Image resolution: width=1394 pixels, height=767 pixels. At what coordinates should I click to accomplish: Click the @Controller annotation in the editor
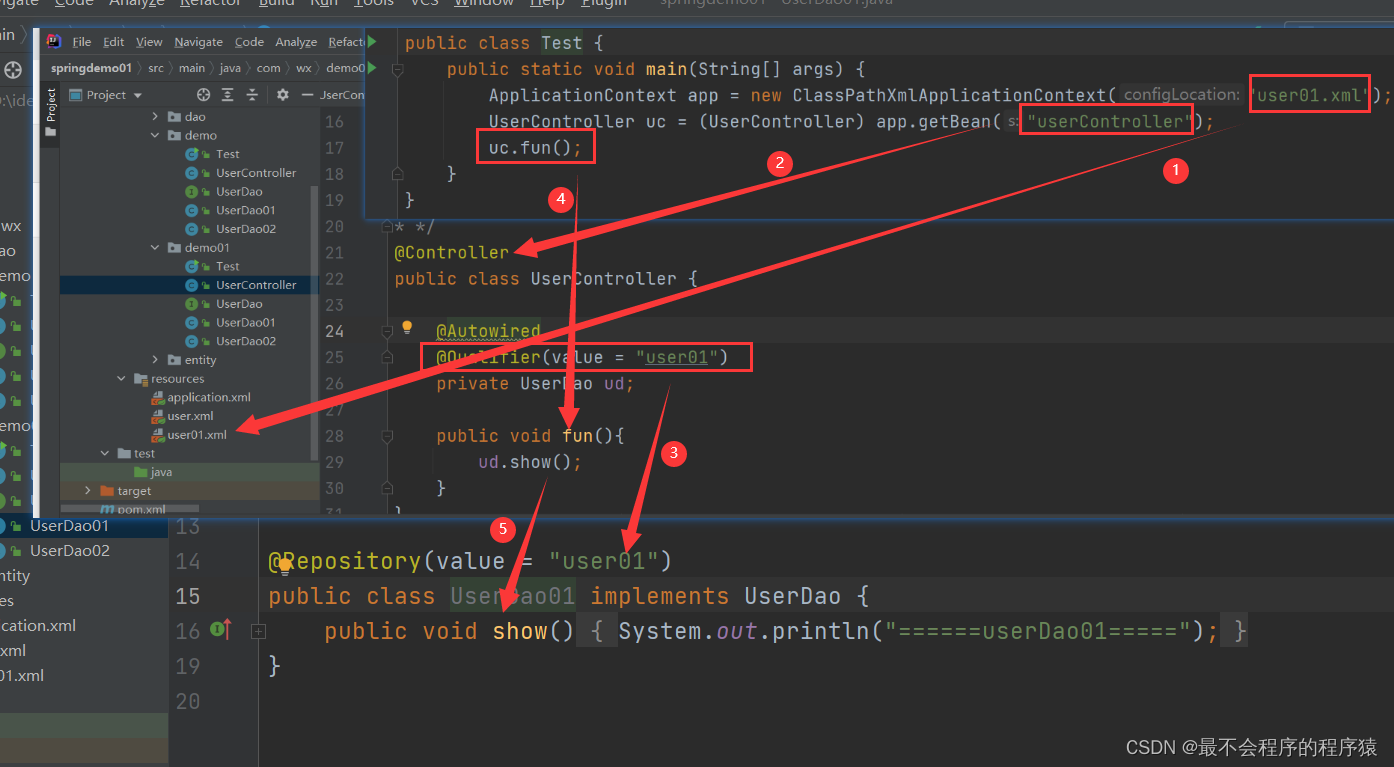451,252
